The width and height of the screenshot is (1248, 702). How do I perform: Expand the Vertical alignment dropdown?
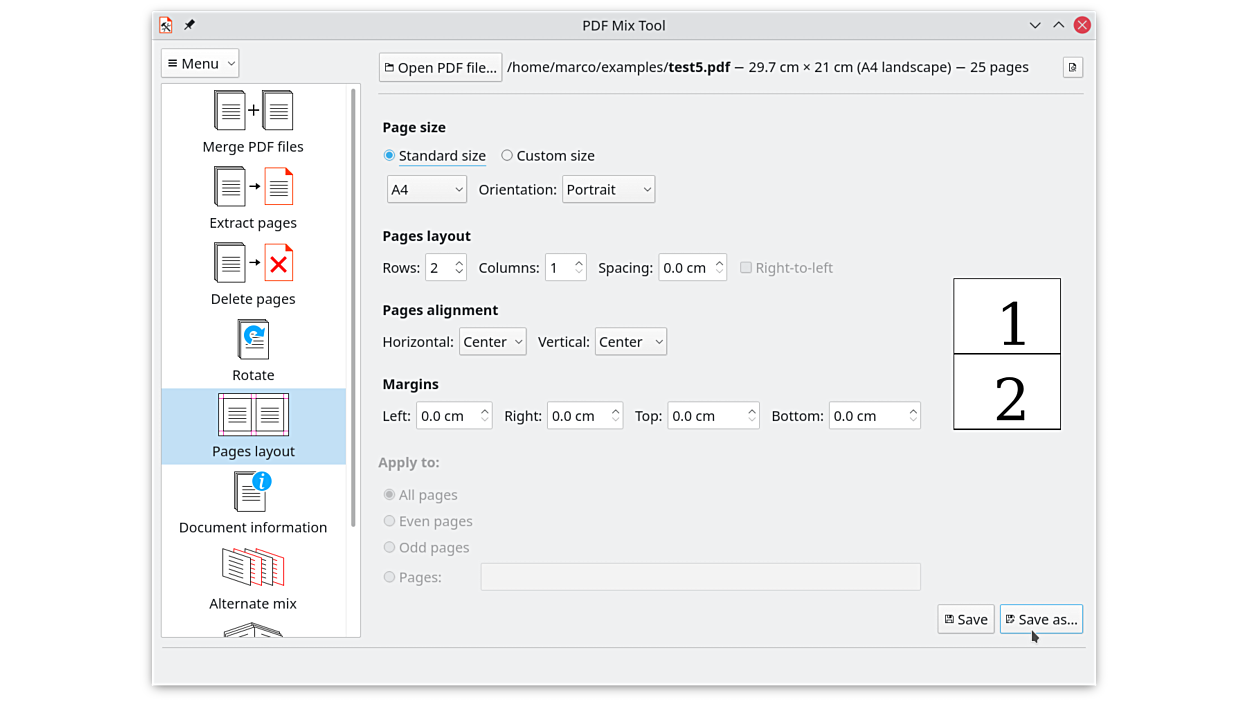coord(630,342)
